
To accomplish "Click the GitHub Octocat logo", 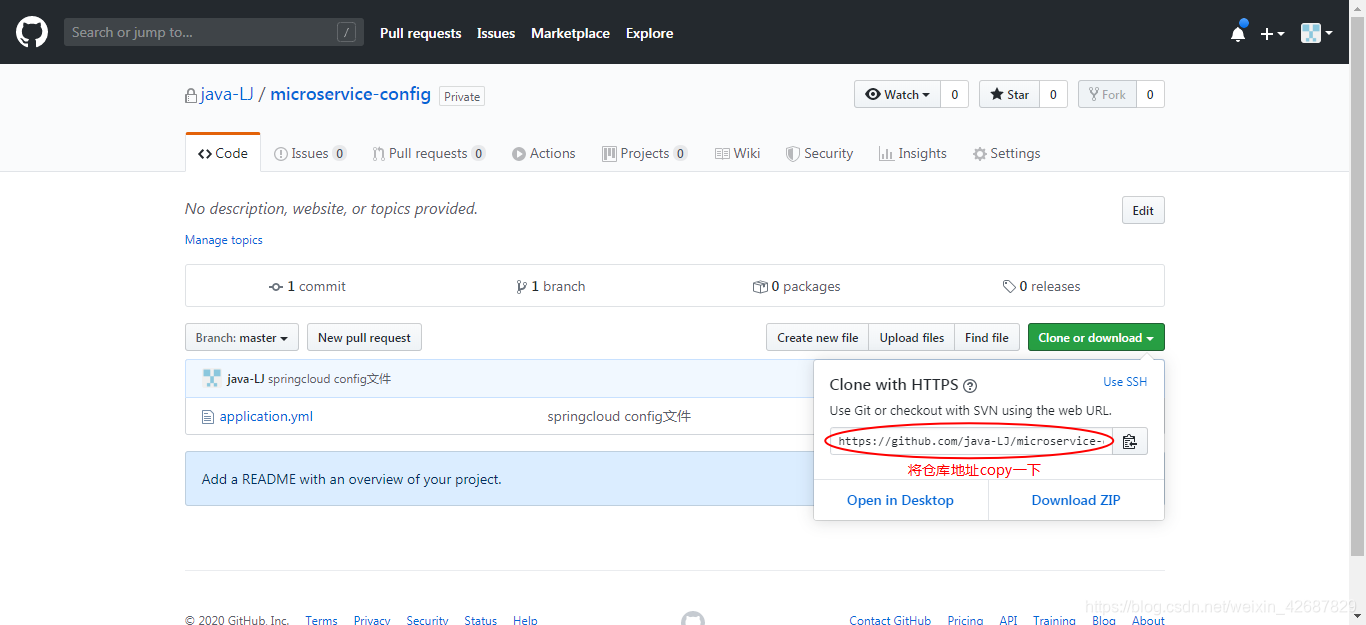I will tap(32, 32).
